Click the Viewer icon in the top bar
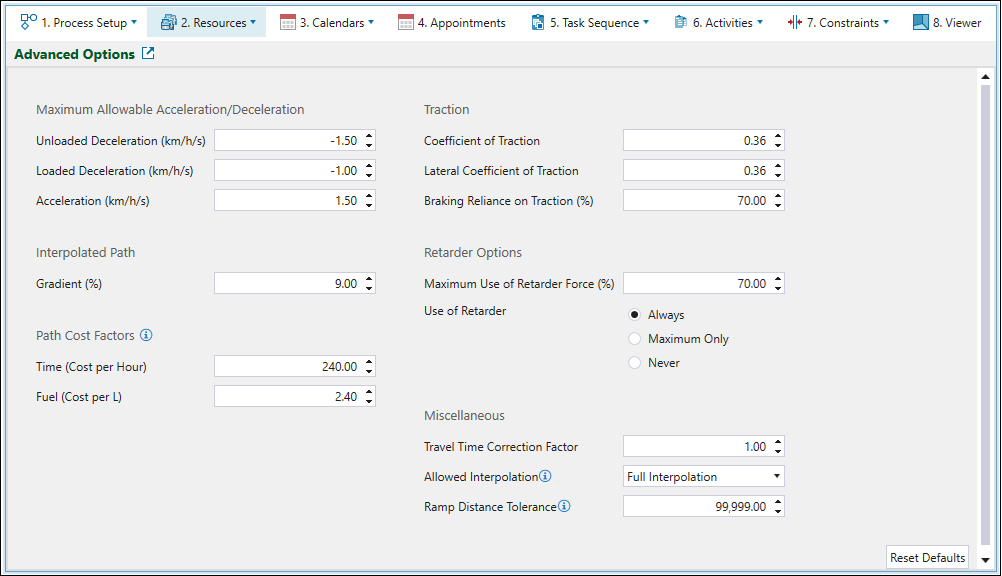The width and height of the screenshot is (1002, 576). click(920, 22)
